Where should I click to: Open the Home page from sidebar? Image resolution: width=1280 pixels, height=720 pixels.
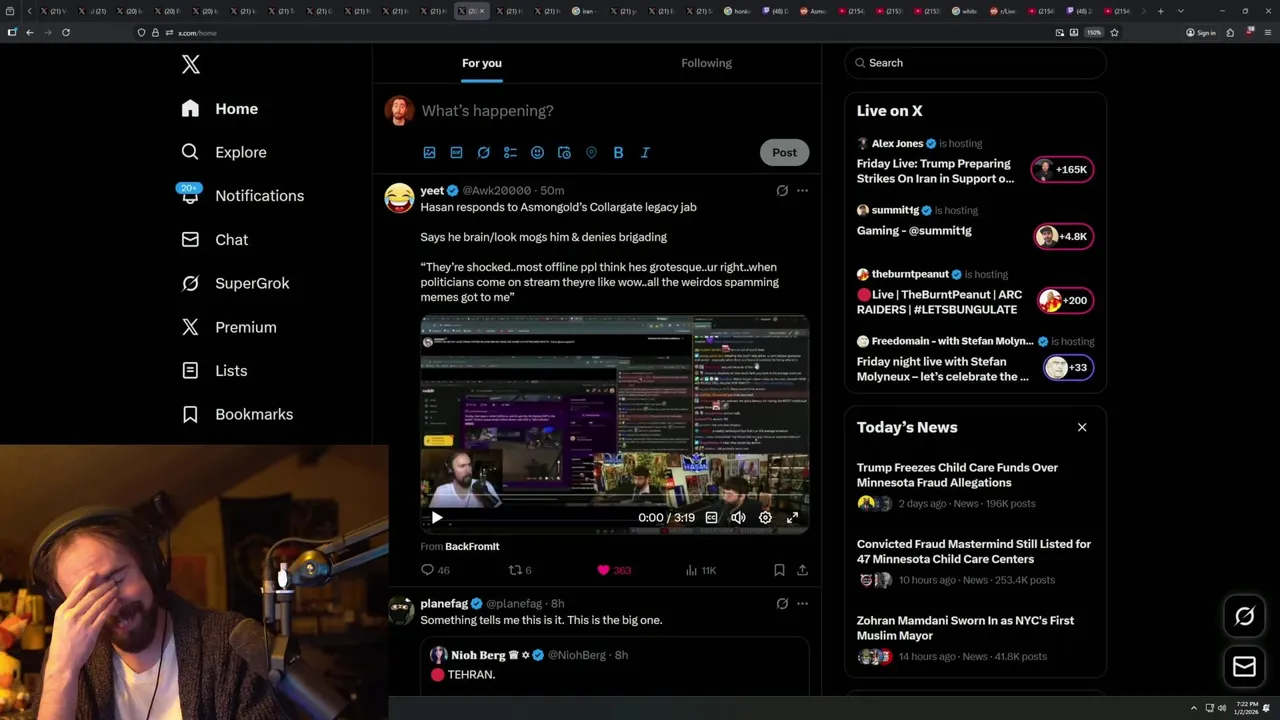point(220,109)
